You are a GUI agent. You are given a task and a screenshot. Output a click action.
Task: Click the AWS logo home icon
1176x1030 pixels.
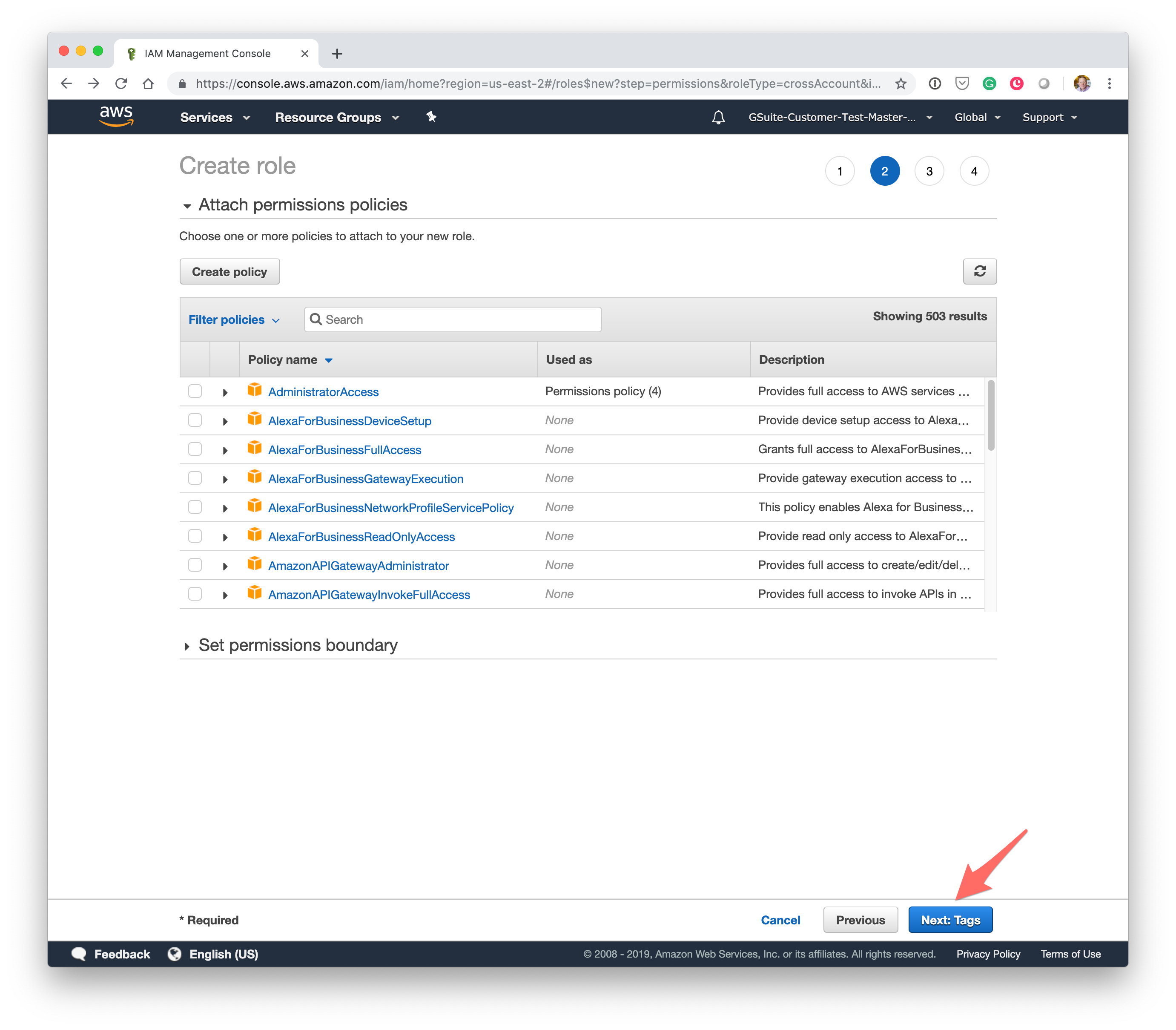coord(116,116)
